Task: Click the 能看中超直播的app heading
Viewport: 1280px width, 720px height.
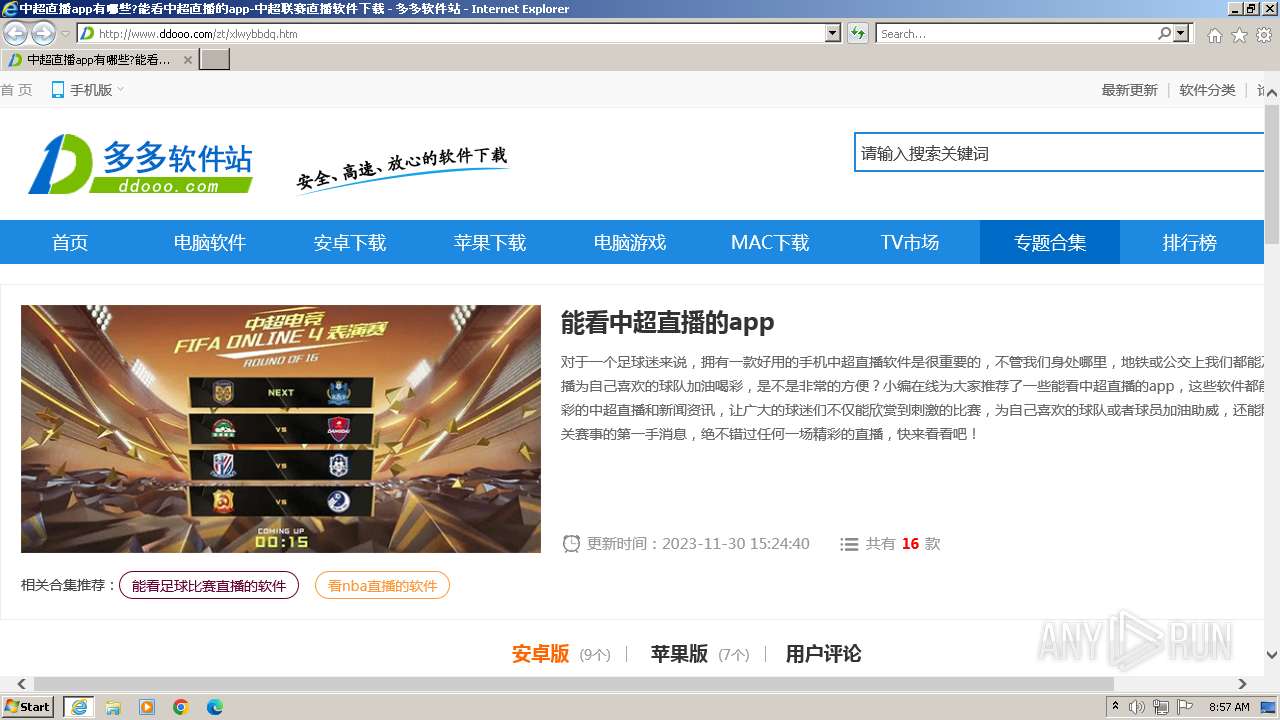Action: [667, 322]
